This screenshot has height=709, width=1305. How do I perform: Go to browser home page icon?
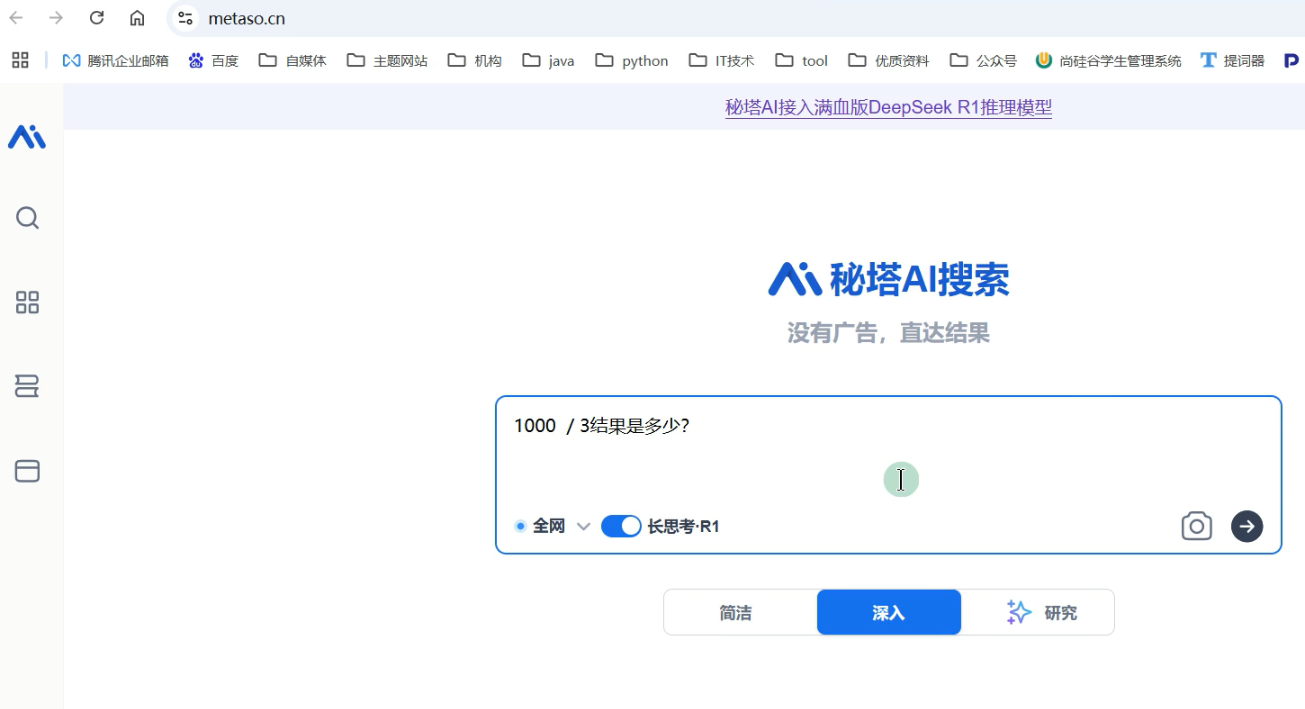click(x=137, y=18)
